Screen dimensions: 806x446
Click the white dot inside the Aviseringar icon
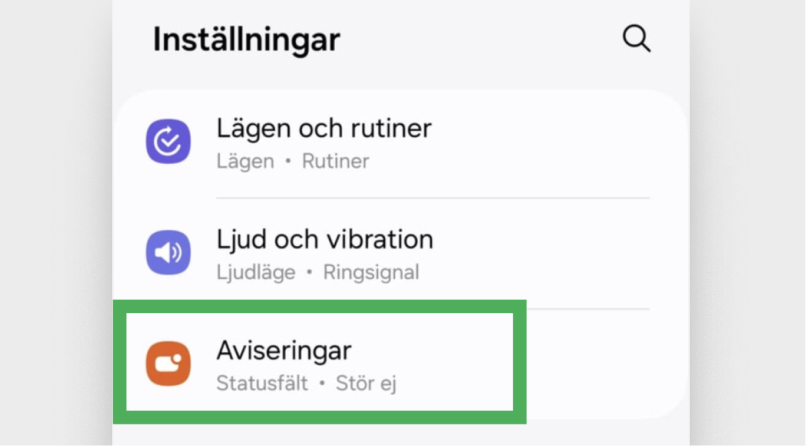point(177,358)
